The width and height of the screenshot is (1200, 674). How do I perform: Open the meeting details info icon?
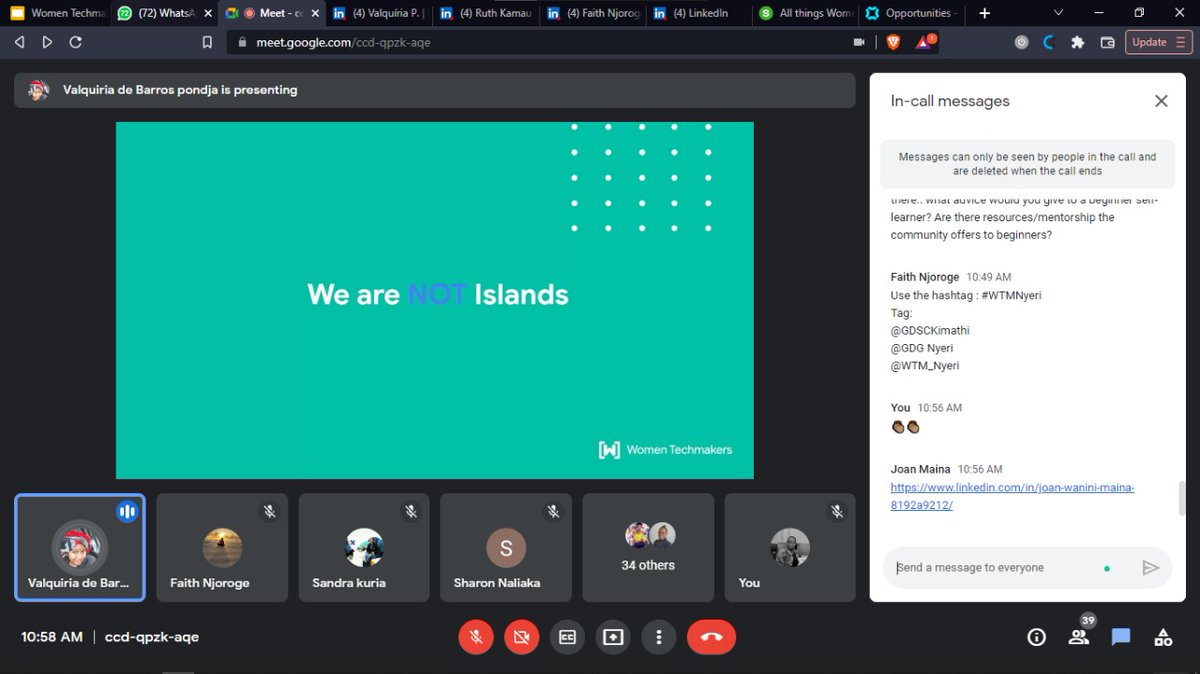coord(1037,637)
